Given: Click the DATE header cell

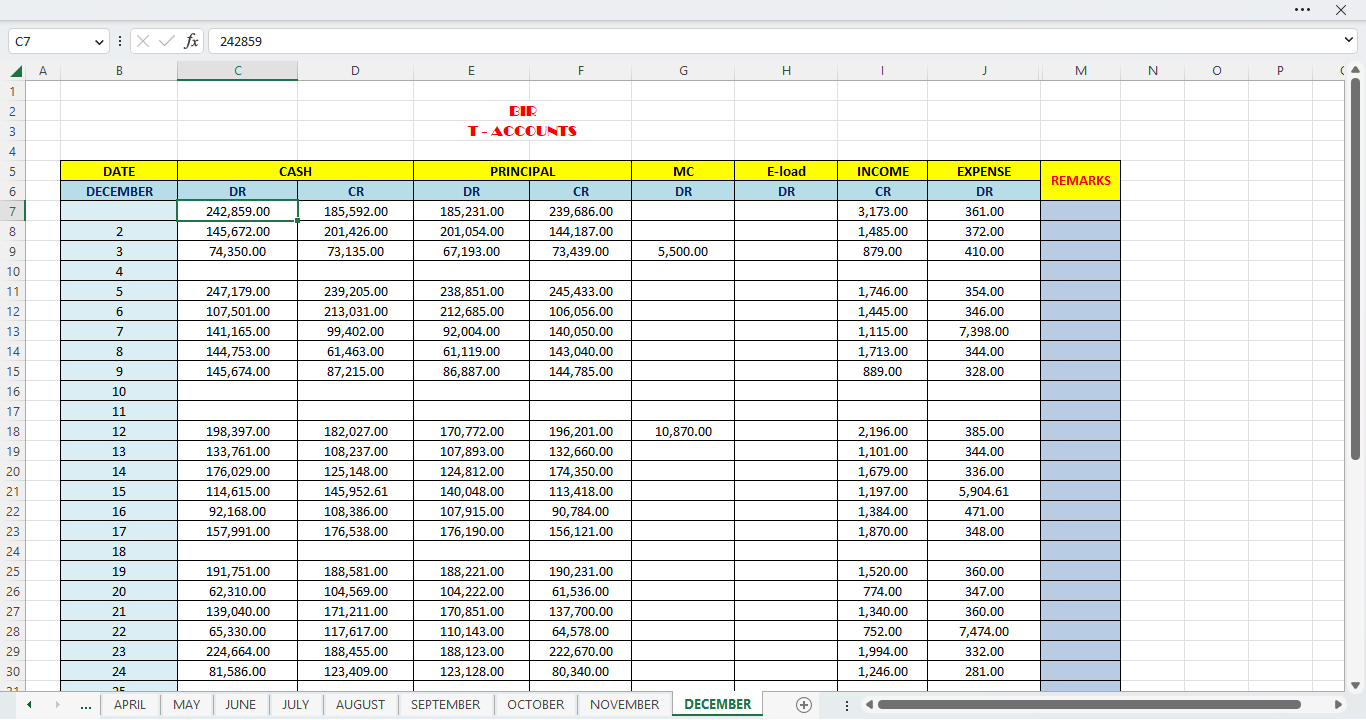Looking at the screenshot, I should [x=119, y=171].
